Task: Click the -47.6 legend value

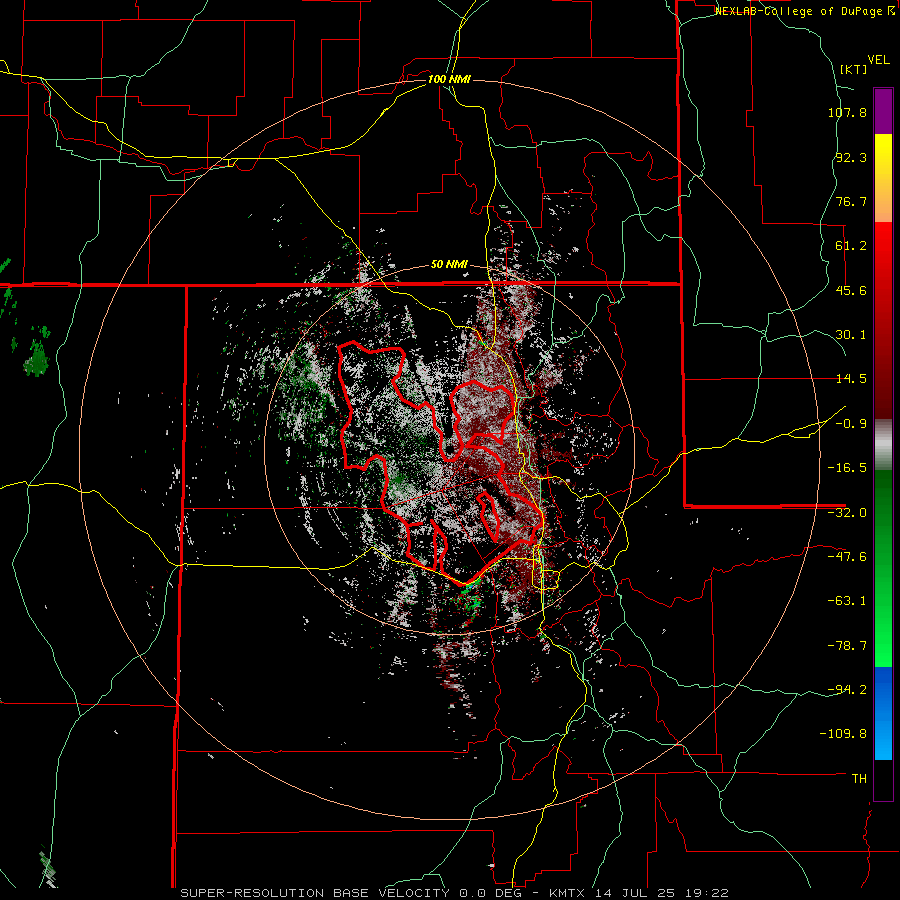Action: click(847, 557)
